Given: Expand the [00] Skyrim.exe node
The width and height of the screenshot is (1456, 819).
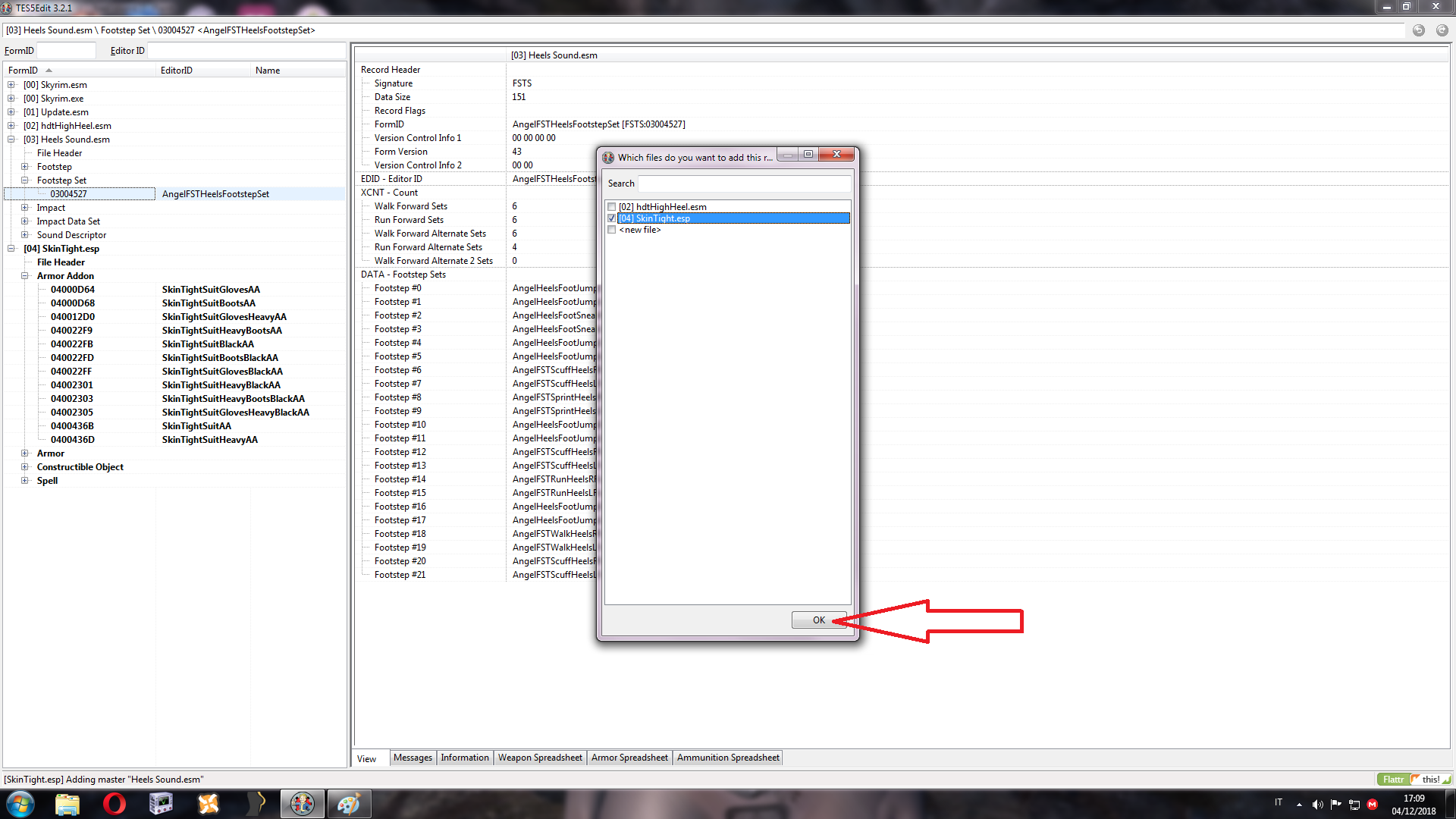Looking at the screenshot, I should [11, 99].
